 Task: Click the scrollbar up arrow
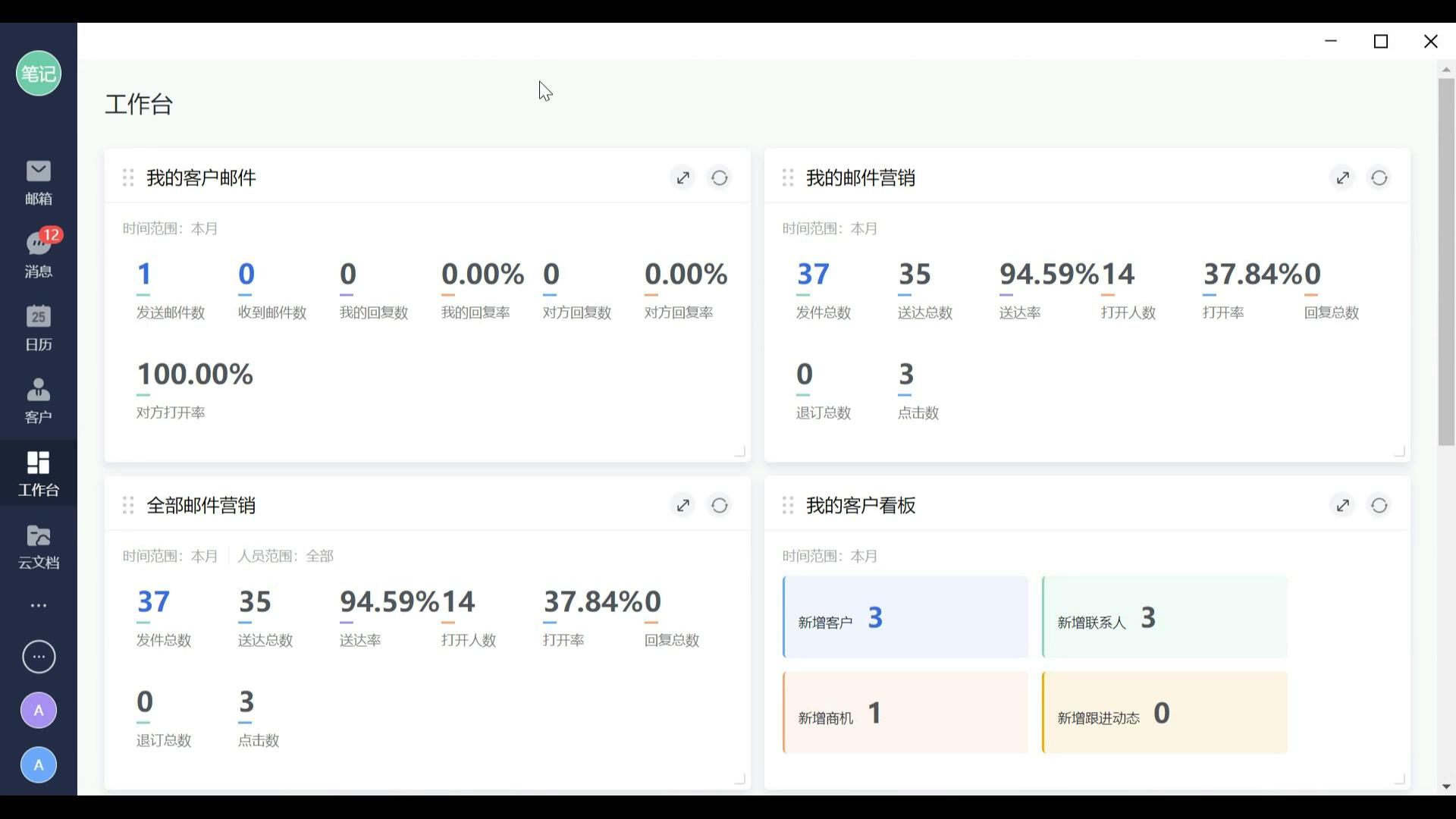point(1446,70)
